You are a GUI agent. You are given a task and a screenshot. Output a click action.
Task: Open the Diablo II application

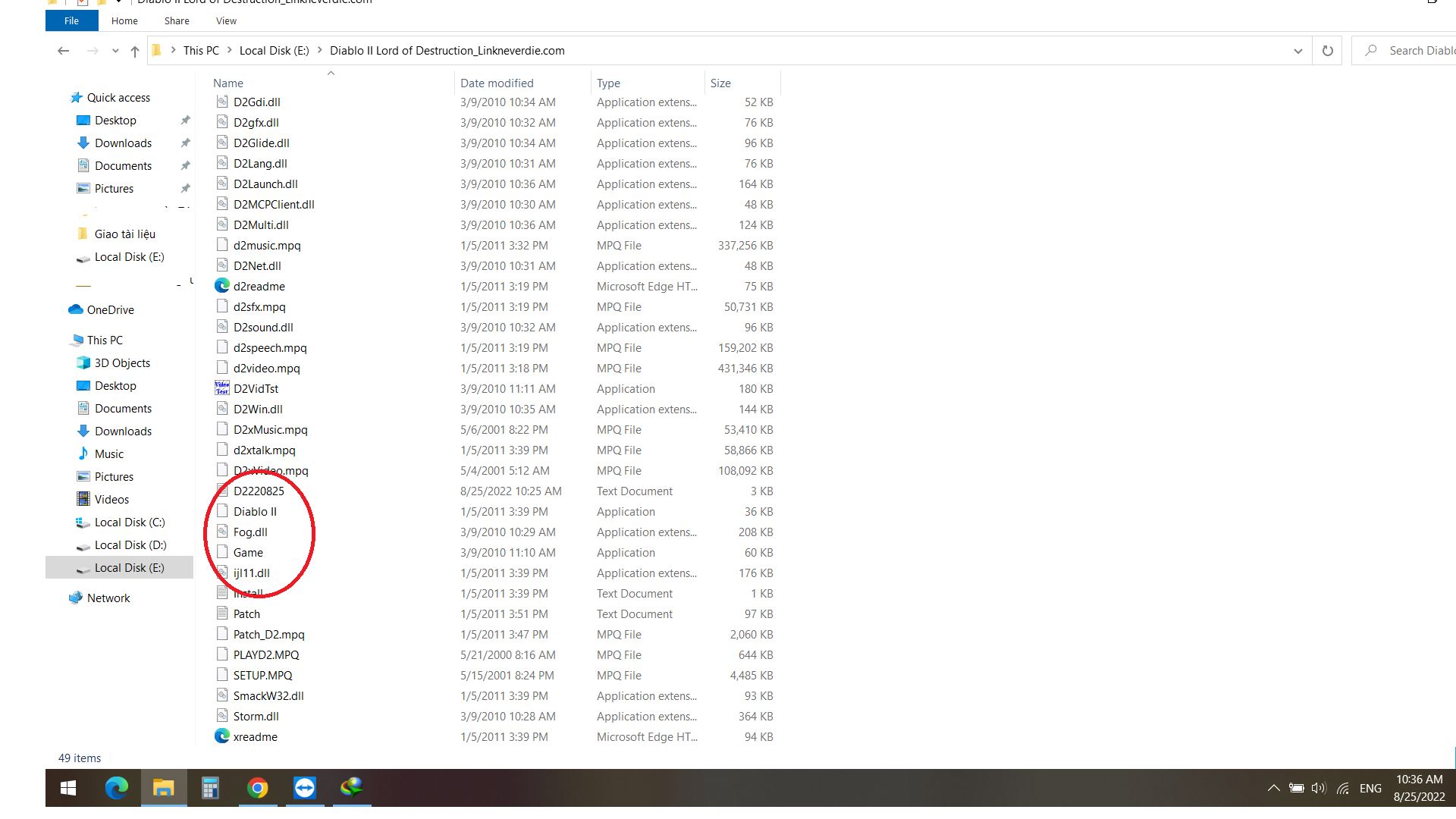pos(254,511)
